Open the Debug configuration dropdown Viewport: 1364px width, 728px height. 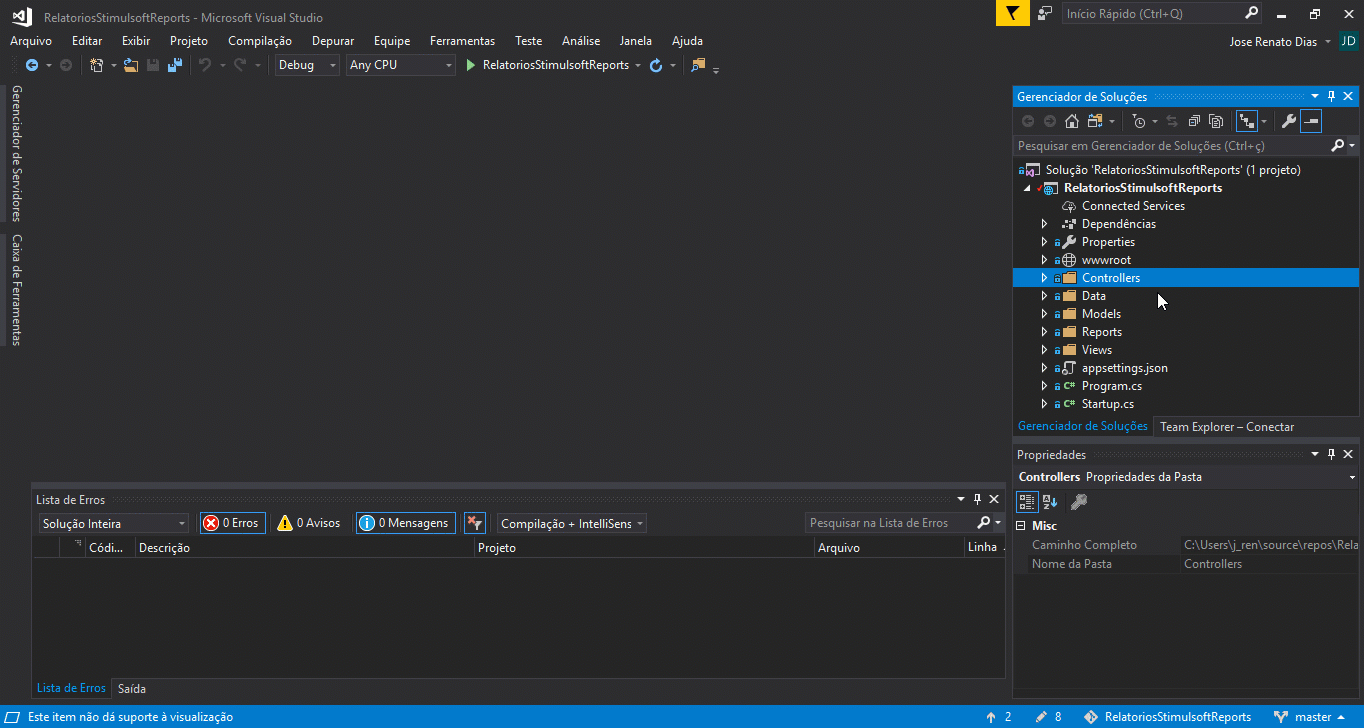[x=307, y=65]
